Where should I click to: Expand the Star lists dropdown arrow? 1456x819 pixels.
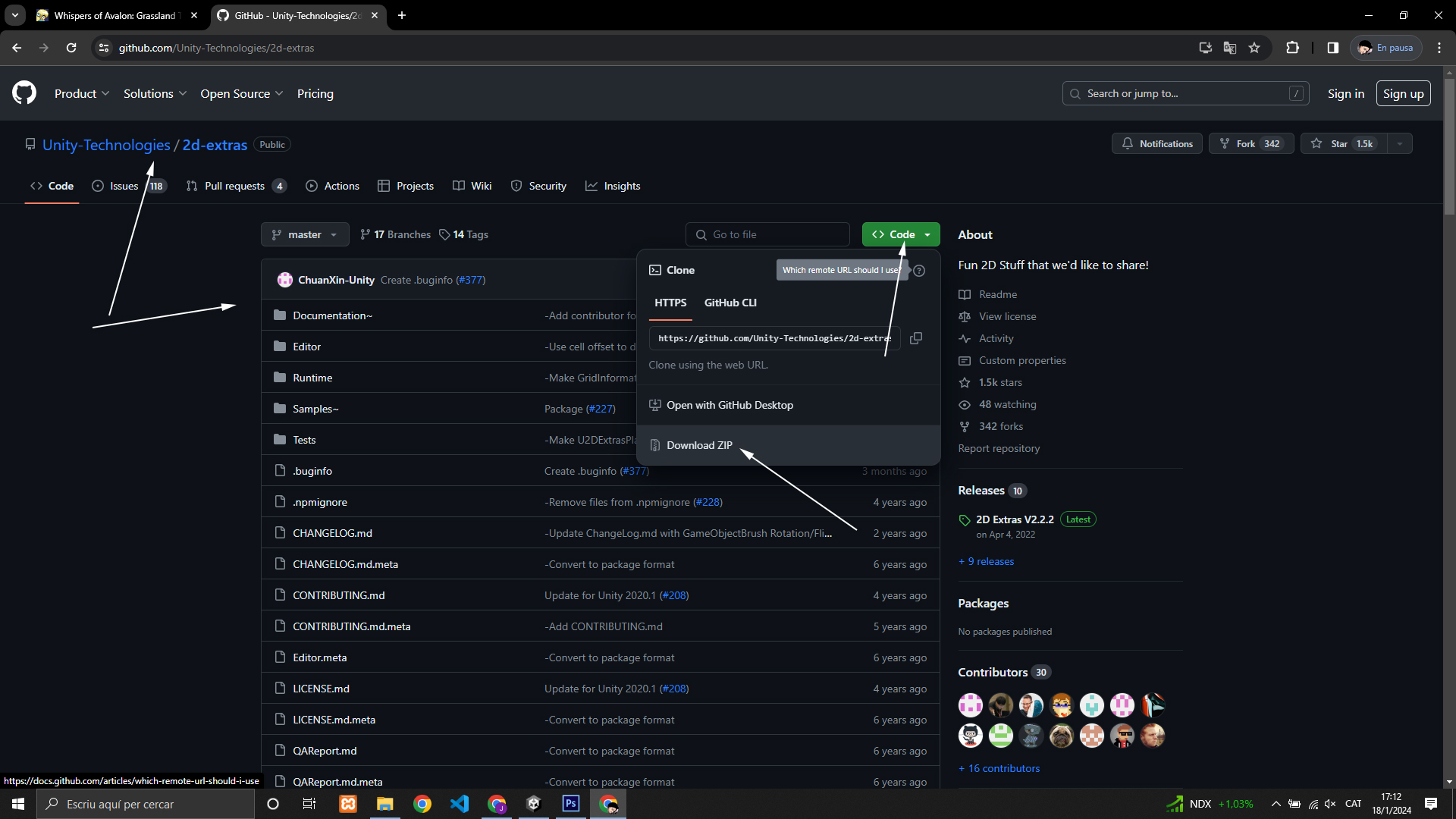point(1400,144)
